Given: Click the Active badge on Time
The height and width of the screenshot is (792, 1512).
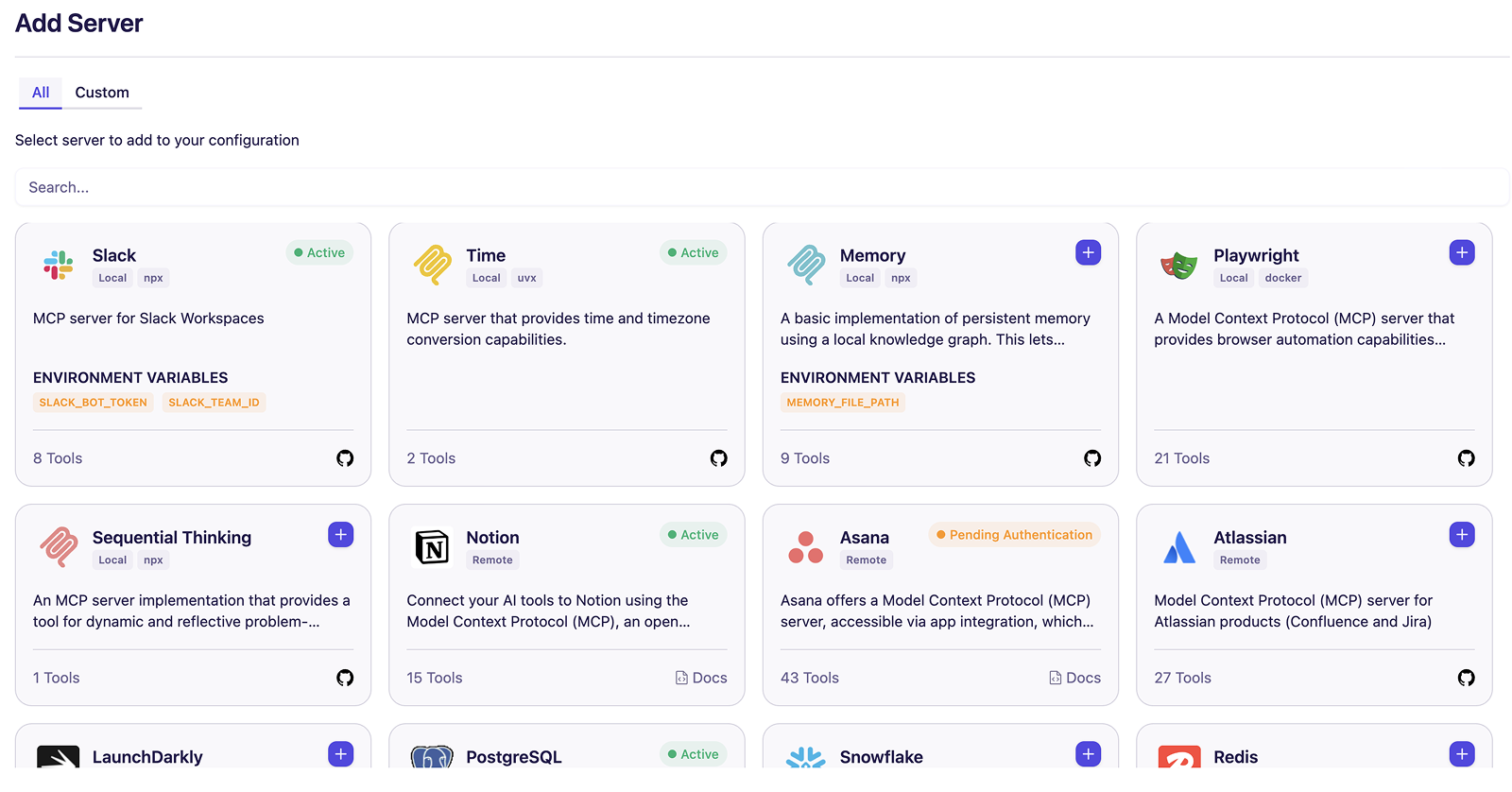Looking at the screenshot, I should [694, 252].
